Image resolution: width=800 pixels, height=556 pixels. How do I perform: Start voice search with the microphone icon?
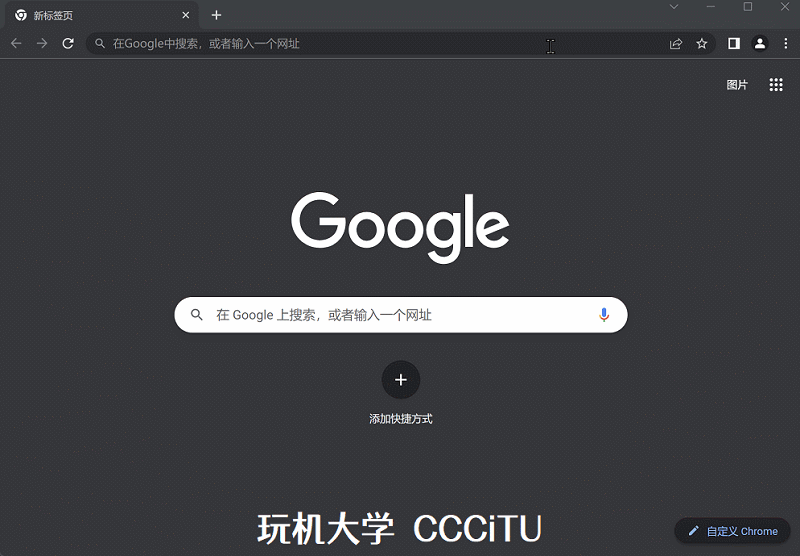[x=604, y=315]
